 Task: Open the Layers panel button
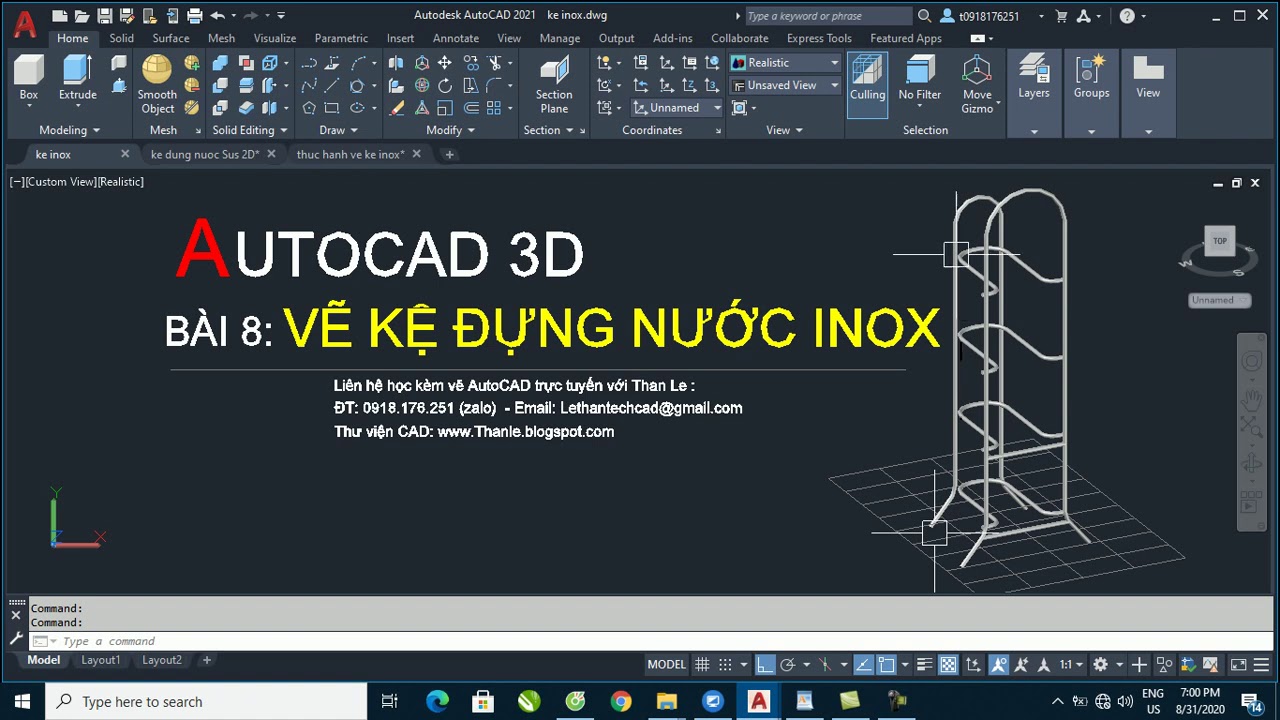point(1034,78)
